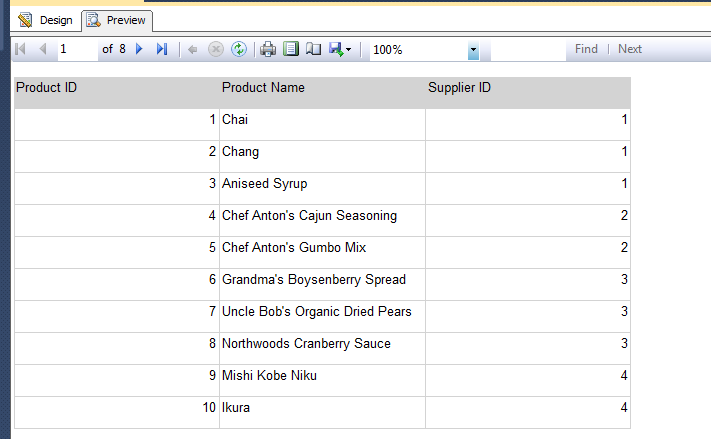This screenshot has height=439, width=711.
Task: Advance to next report page
Action: click(x=139, y=49)
